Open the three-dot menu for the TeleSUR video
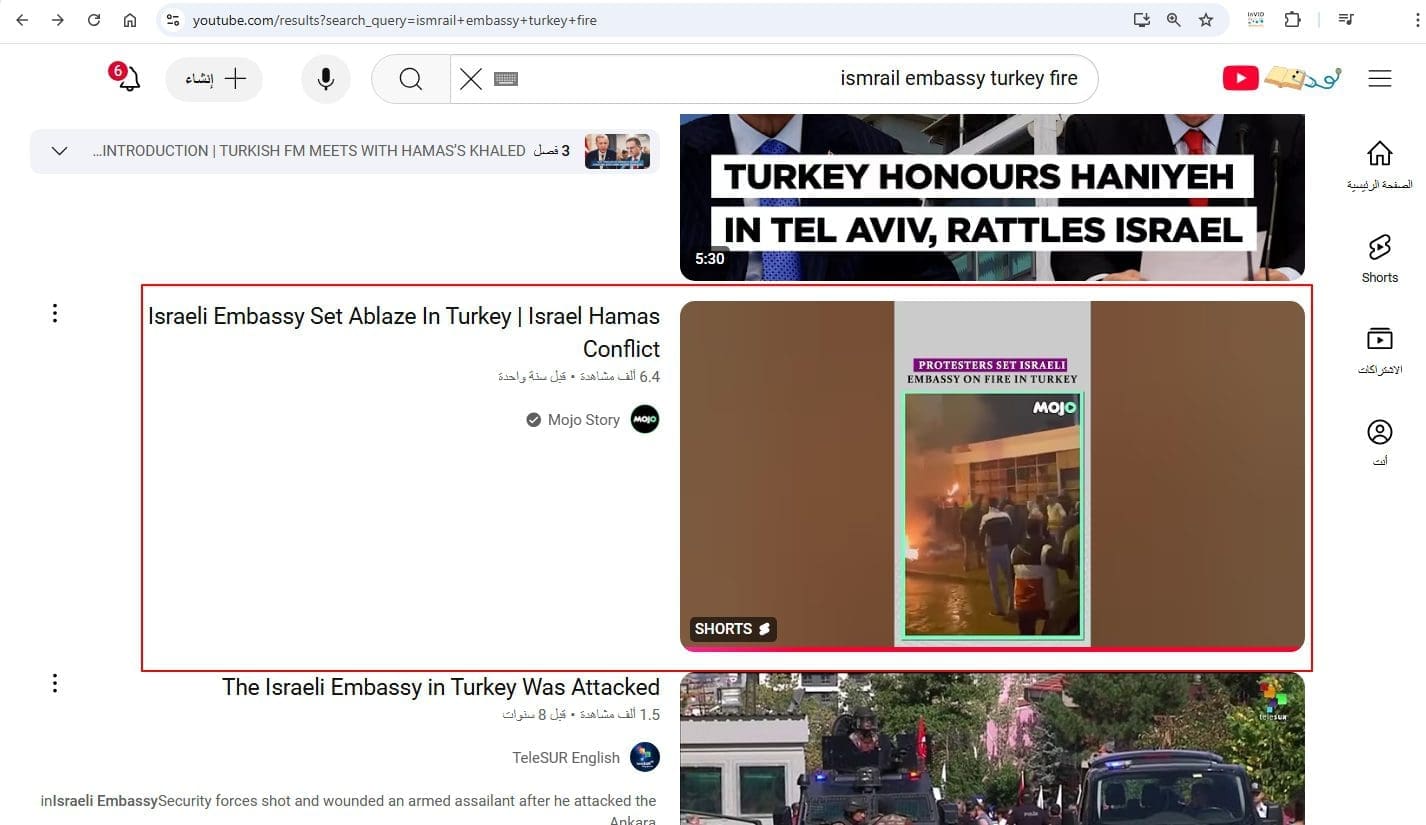The height and width of the screenshot is (825, 1426). (x=55, y=684)
